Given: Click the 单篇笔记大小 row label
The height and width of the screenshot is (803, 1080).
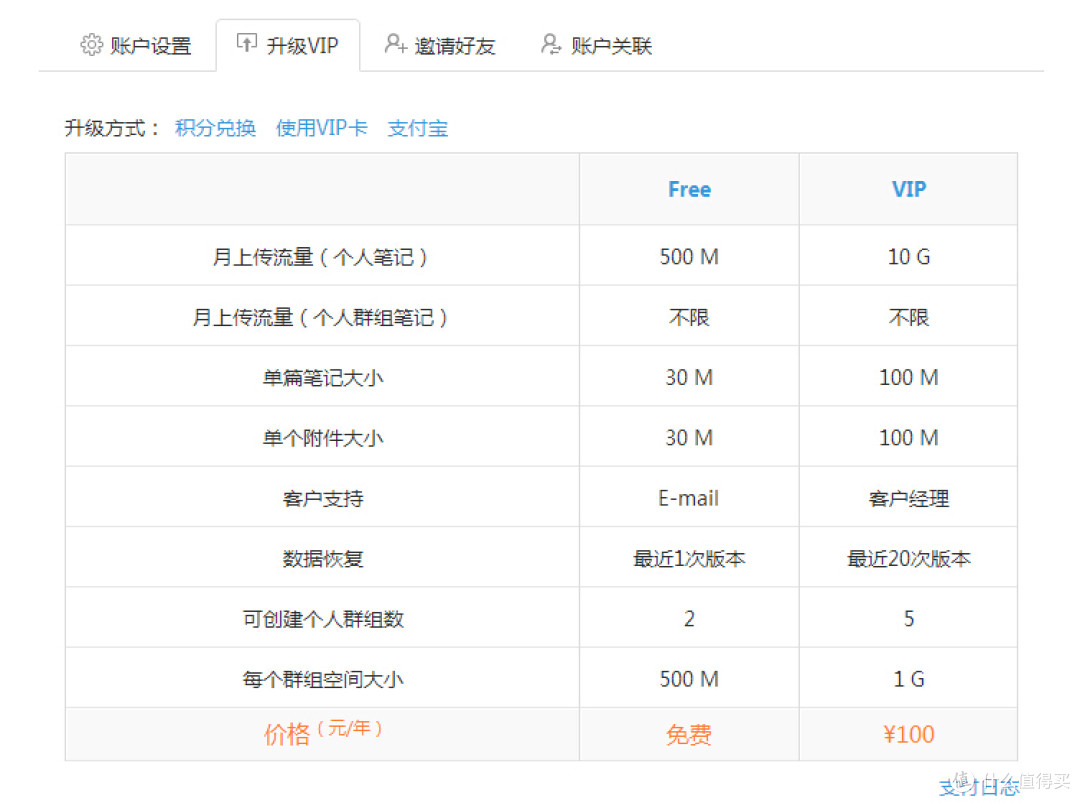Looking at the screenshot, I should [322, 377].
